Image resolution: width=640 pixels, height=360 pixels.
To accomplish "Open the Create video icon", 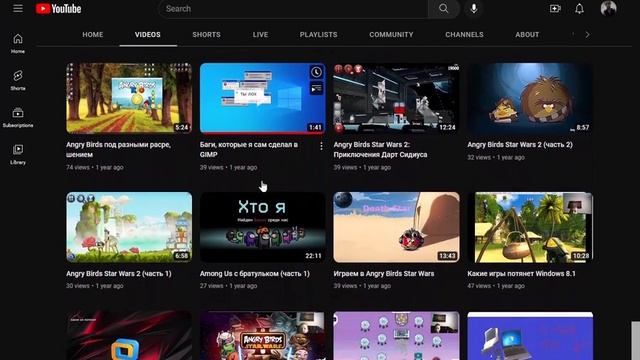I will 555,9.
